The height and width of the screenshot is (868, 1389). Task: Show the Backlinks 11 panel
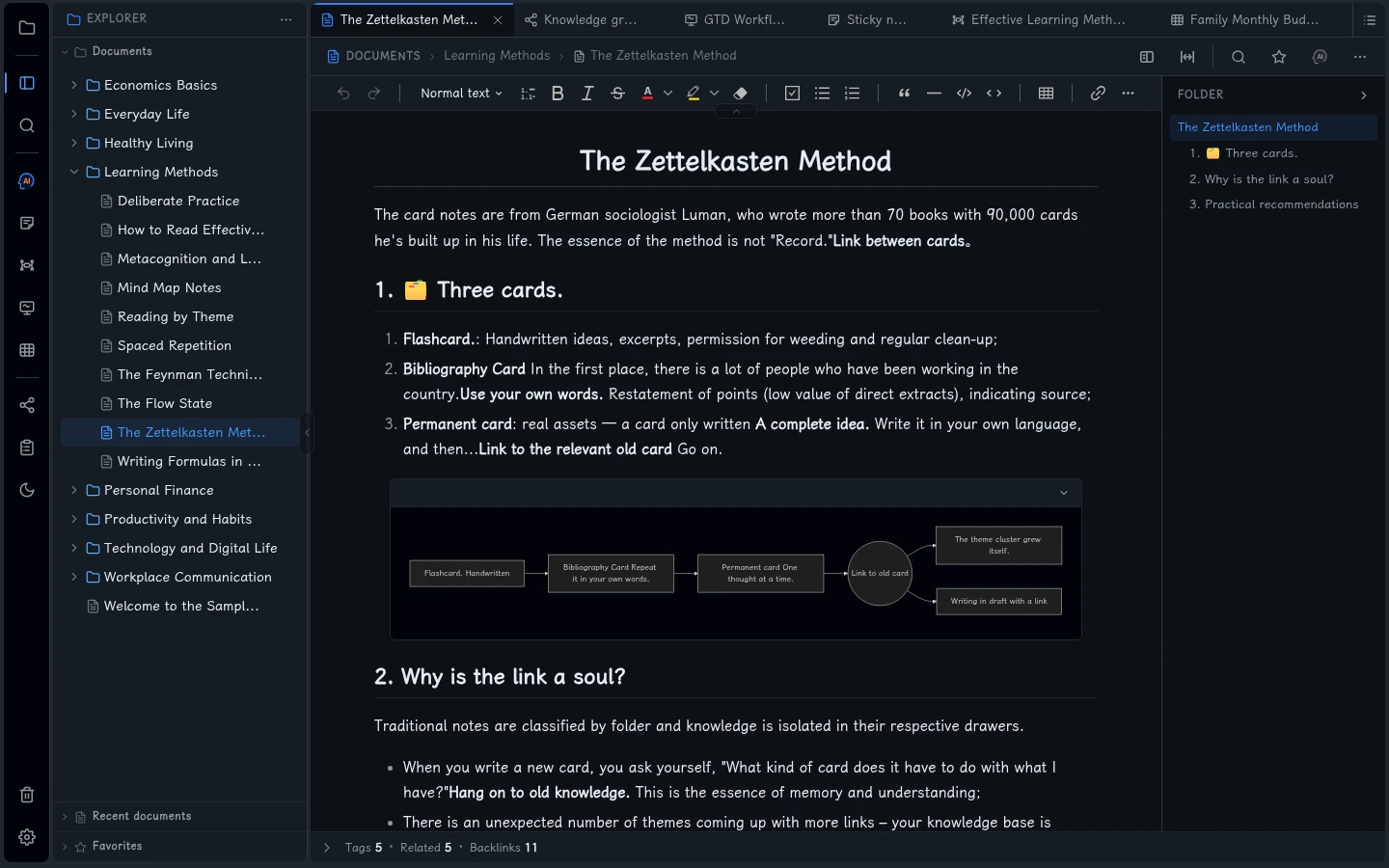point(504,848)
